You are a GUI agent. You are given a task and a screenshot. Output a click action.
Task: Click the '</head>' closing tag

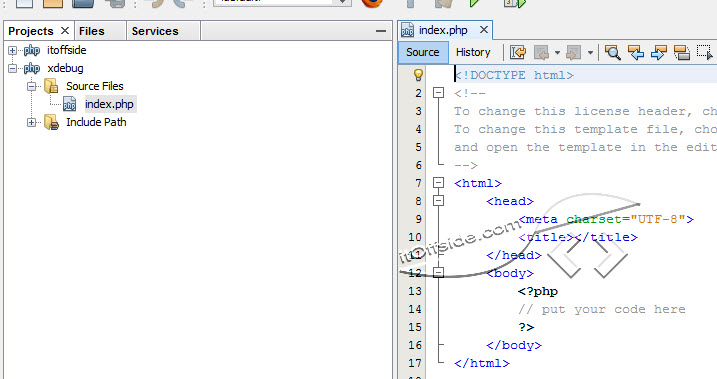point(514,255)
